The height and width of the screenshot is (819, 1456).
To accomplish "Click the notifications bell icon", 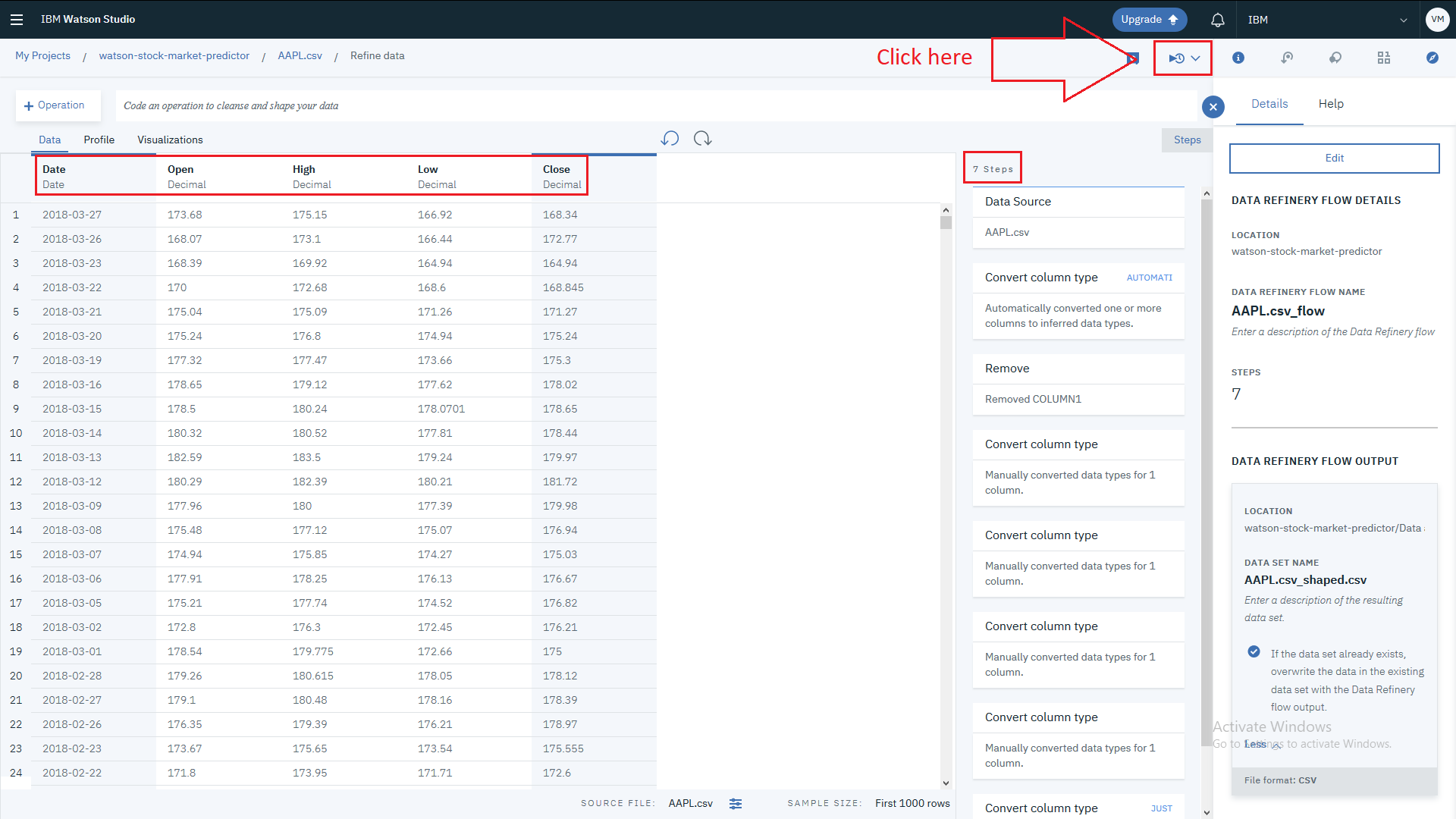I will [x=1217, y=20].
